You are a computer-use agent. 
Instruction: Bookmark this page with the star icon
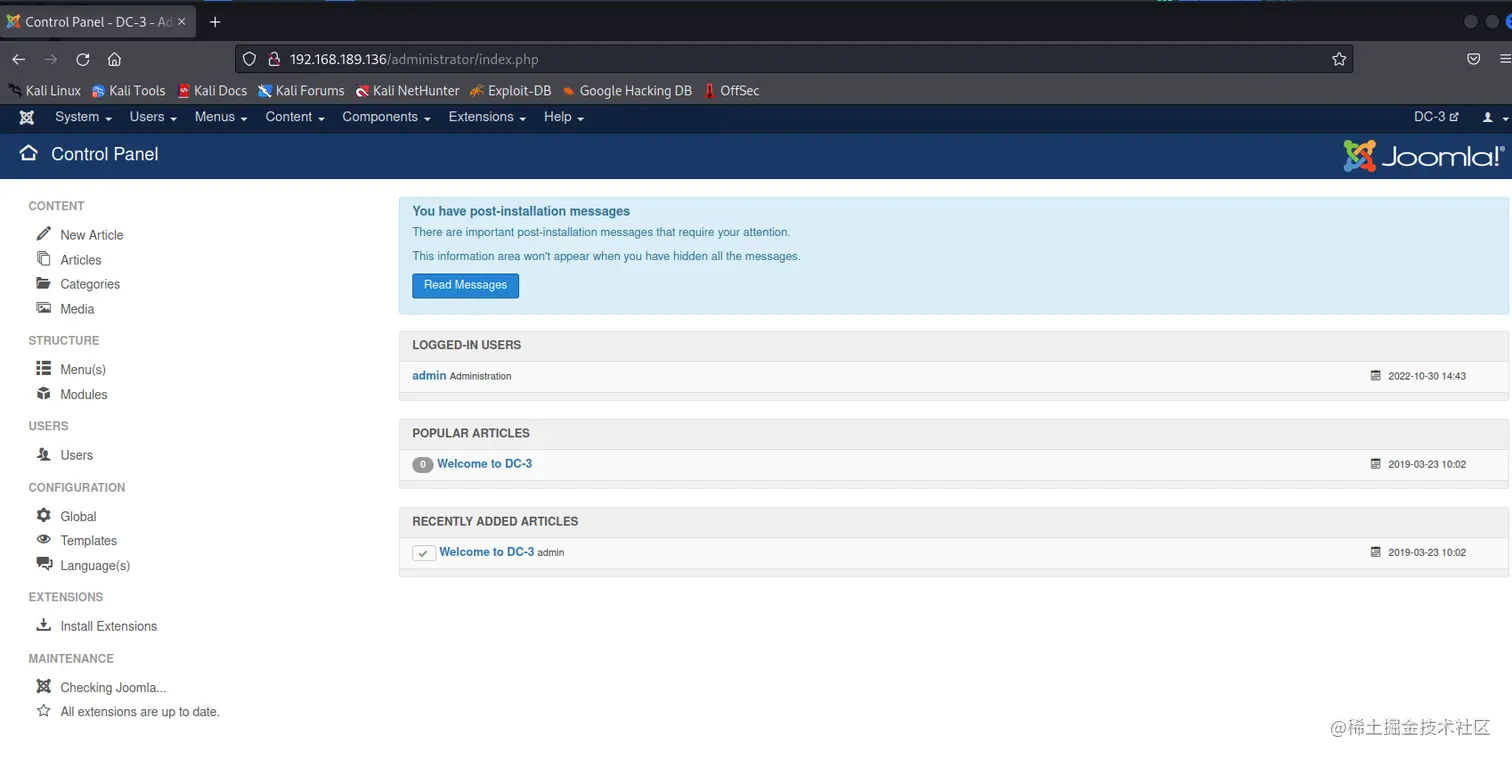pos(1339,59)
